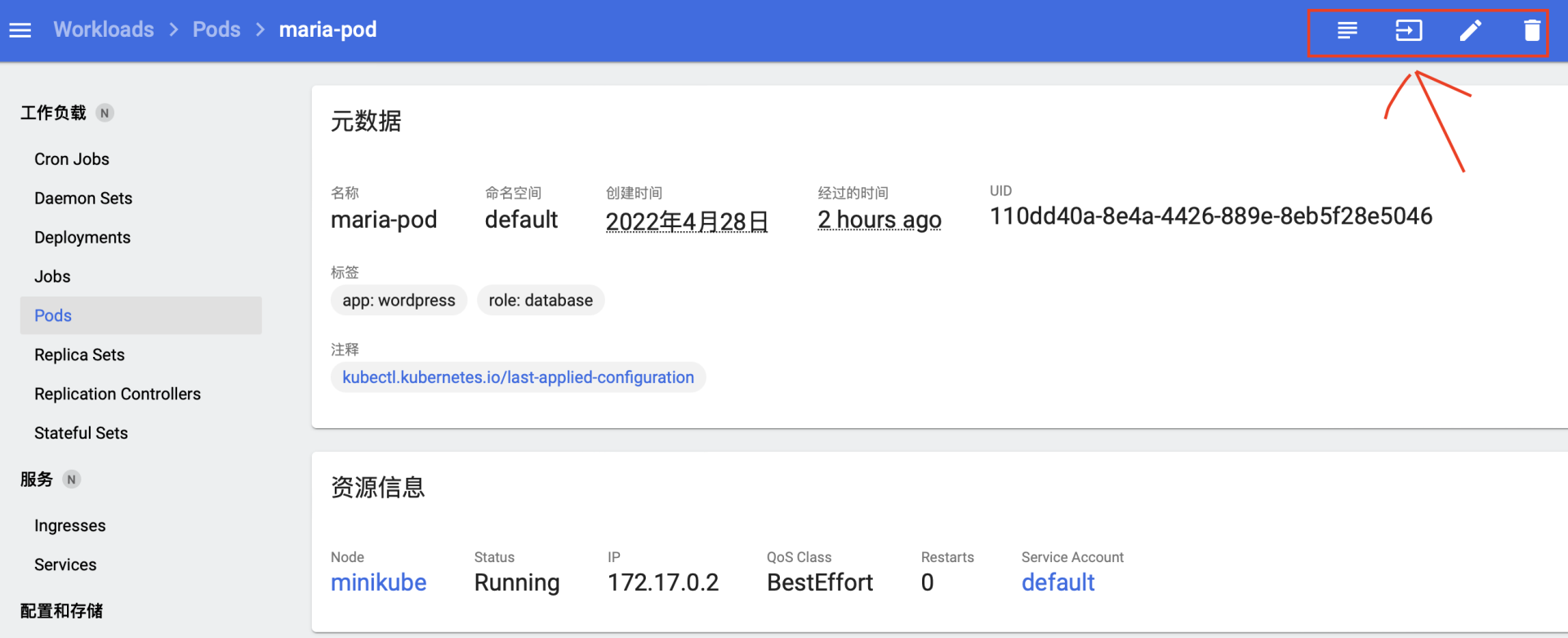Navigate to Jobs in sidebar
Screen dimensions: 1568x638
click(x=52, y=277)
